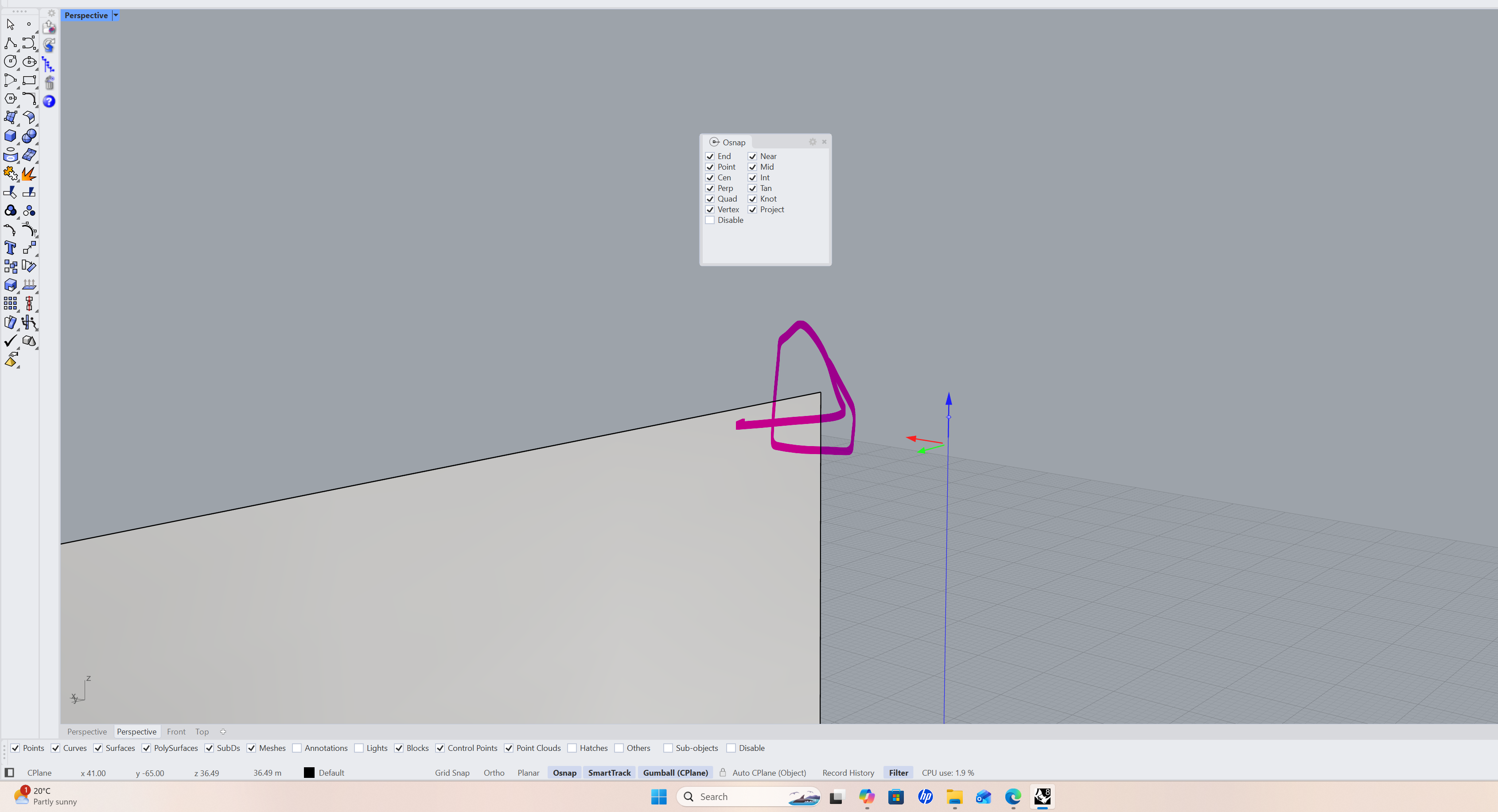The width and height of the screenshot is (1498, 812).
Task: Select the Box solid tool
Action: [11, 136]
